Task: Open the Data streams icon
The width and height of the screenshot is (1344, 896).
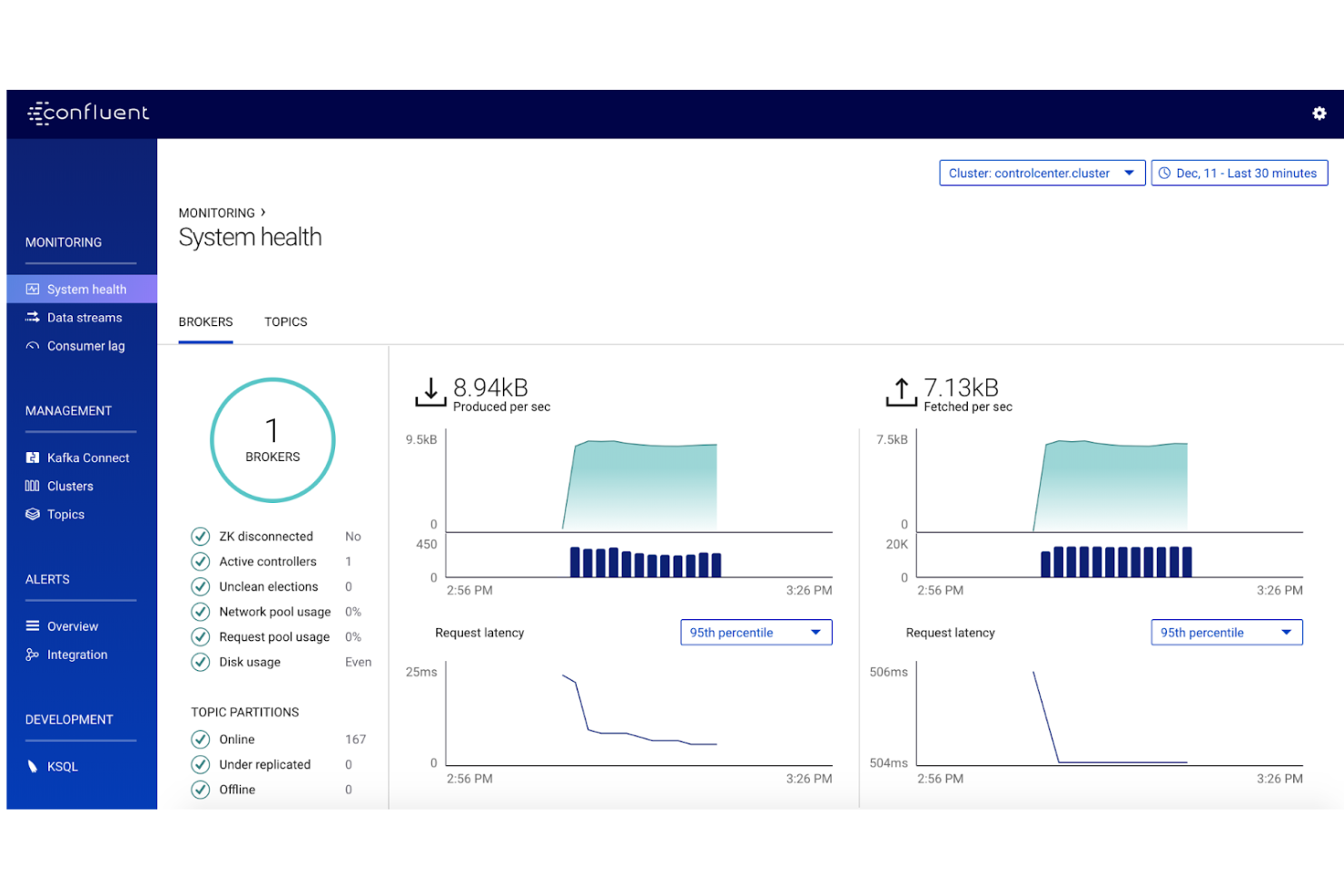Action: (x=32, y=318)
